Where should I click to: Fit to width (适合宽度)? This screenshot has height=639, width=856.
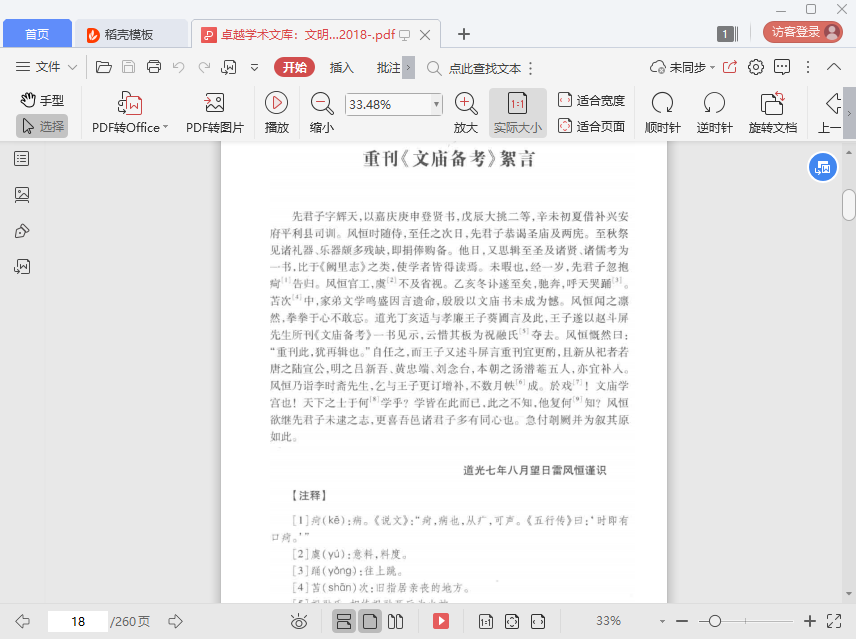tap(591, 100)
